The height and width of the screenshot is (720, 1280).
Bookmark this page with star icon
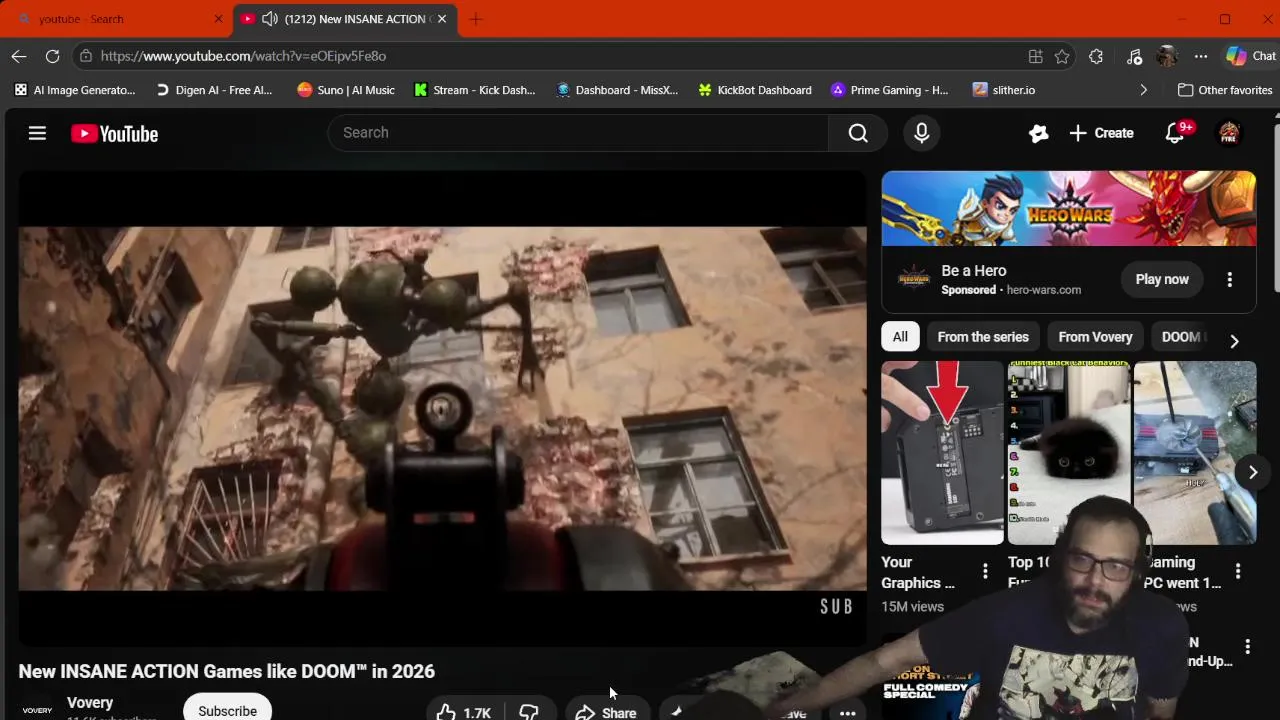pyautogui.click(x=1062, y=56)
